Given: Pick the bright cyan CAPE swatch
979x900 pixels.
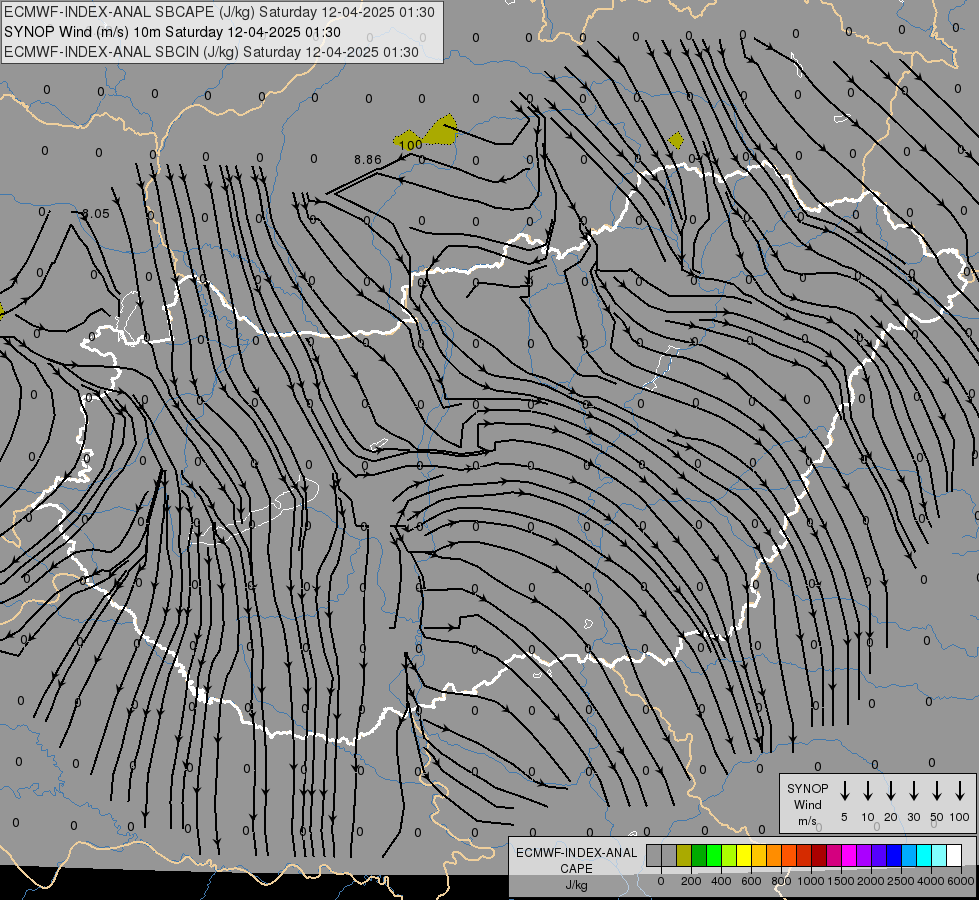Looking at the screenshot, I should pyautogui.click(x=924, y=855).
